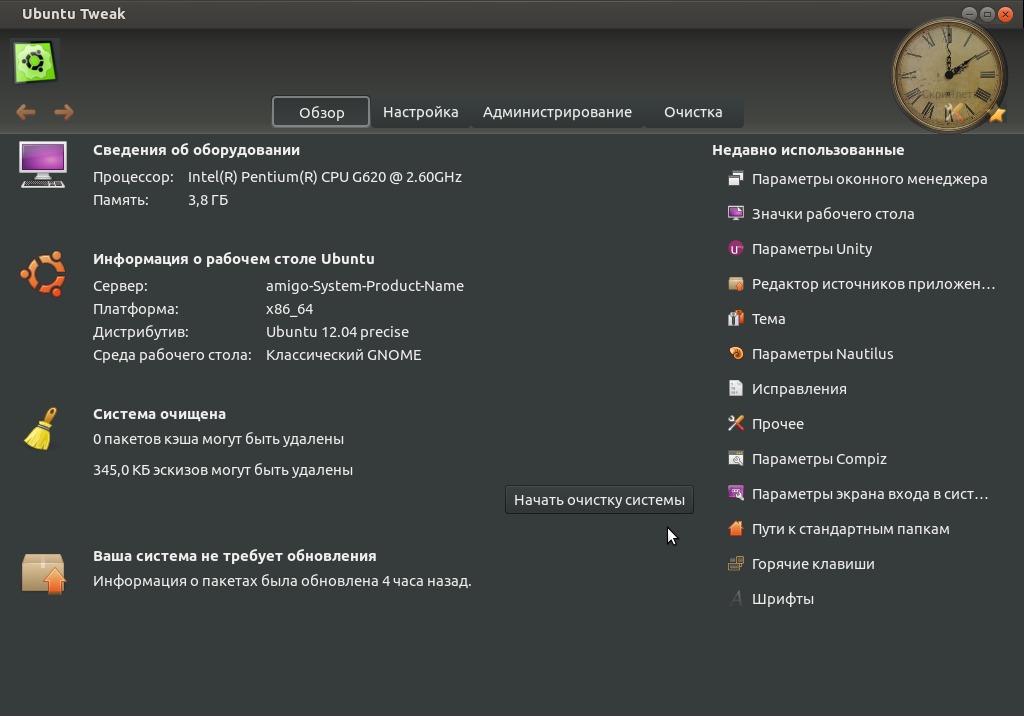The image size is (1024, 716).
Task: Open the Настройка tab
Action: click(421, 112)
